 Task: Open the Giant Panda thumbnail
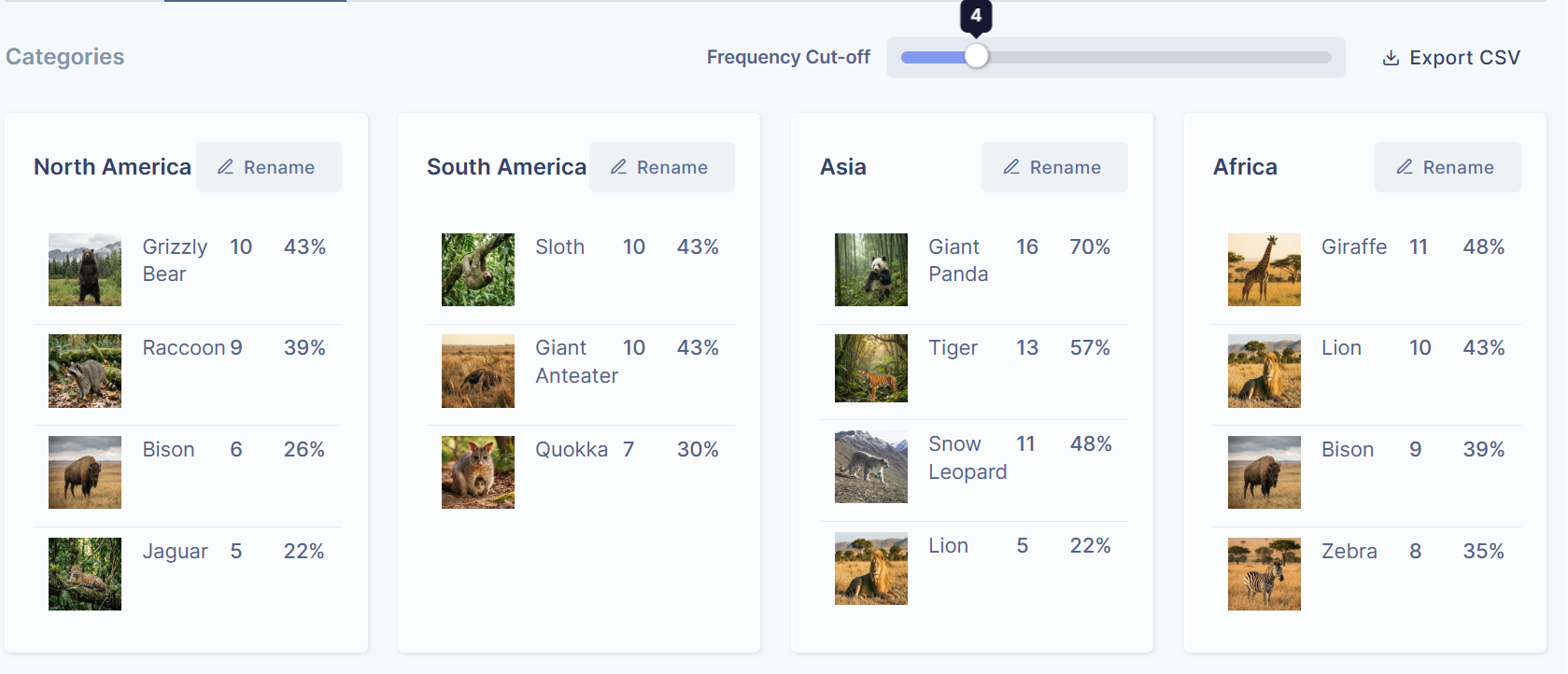pos(870,270)
